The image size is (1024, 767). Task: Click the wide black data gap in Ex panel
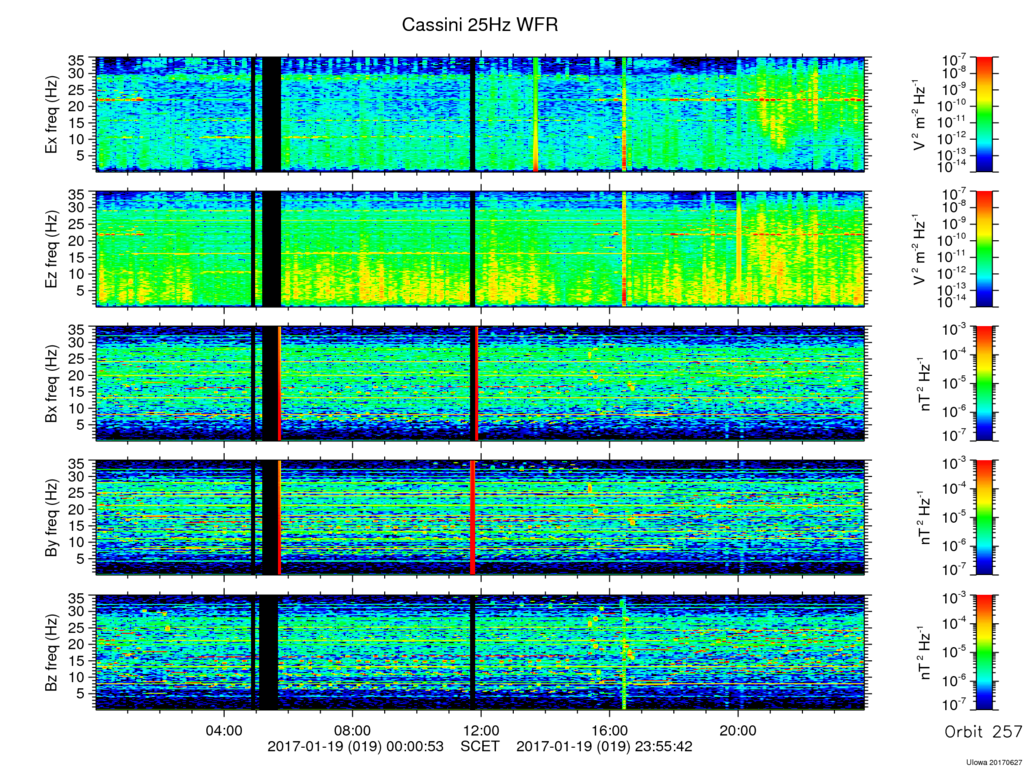coord(271,114)
